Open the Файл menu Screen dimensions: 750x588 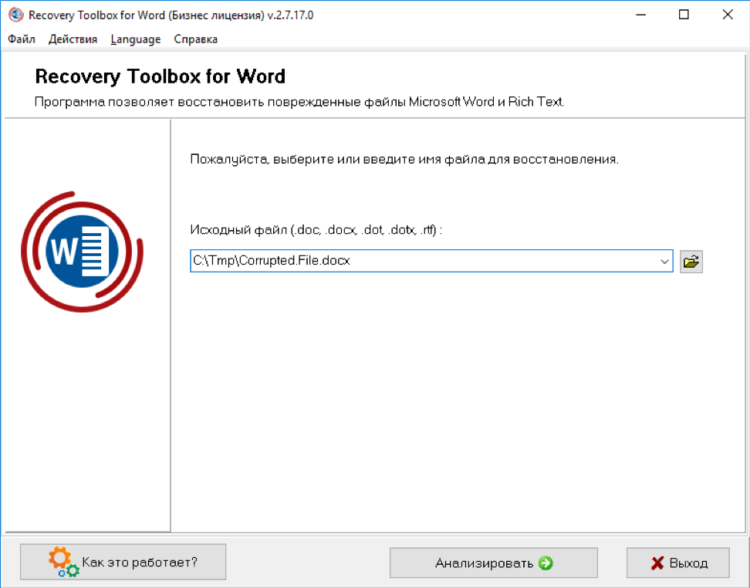pyautogui.click(x=22, y=39)
